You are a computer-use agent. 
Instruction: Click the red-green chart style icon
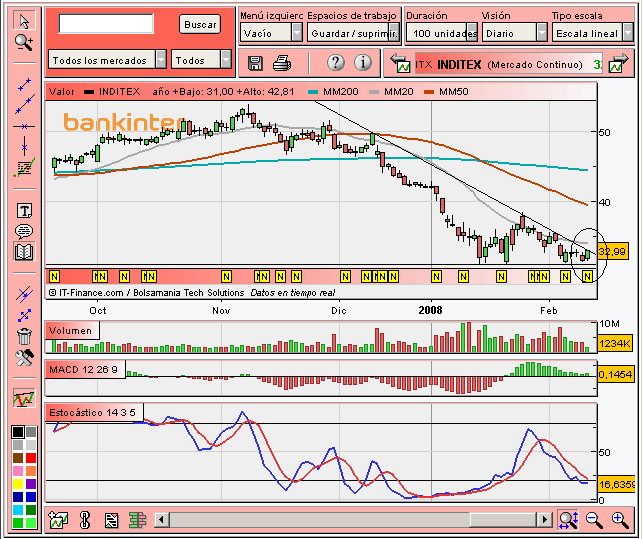coord(24,397)
